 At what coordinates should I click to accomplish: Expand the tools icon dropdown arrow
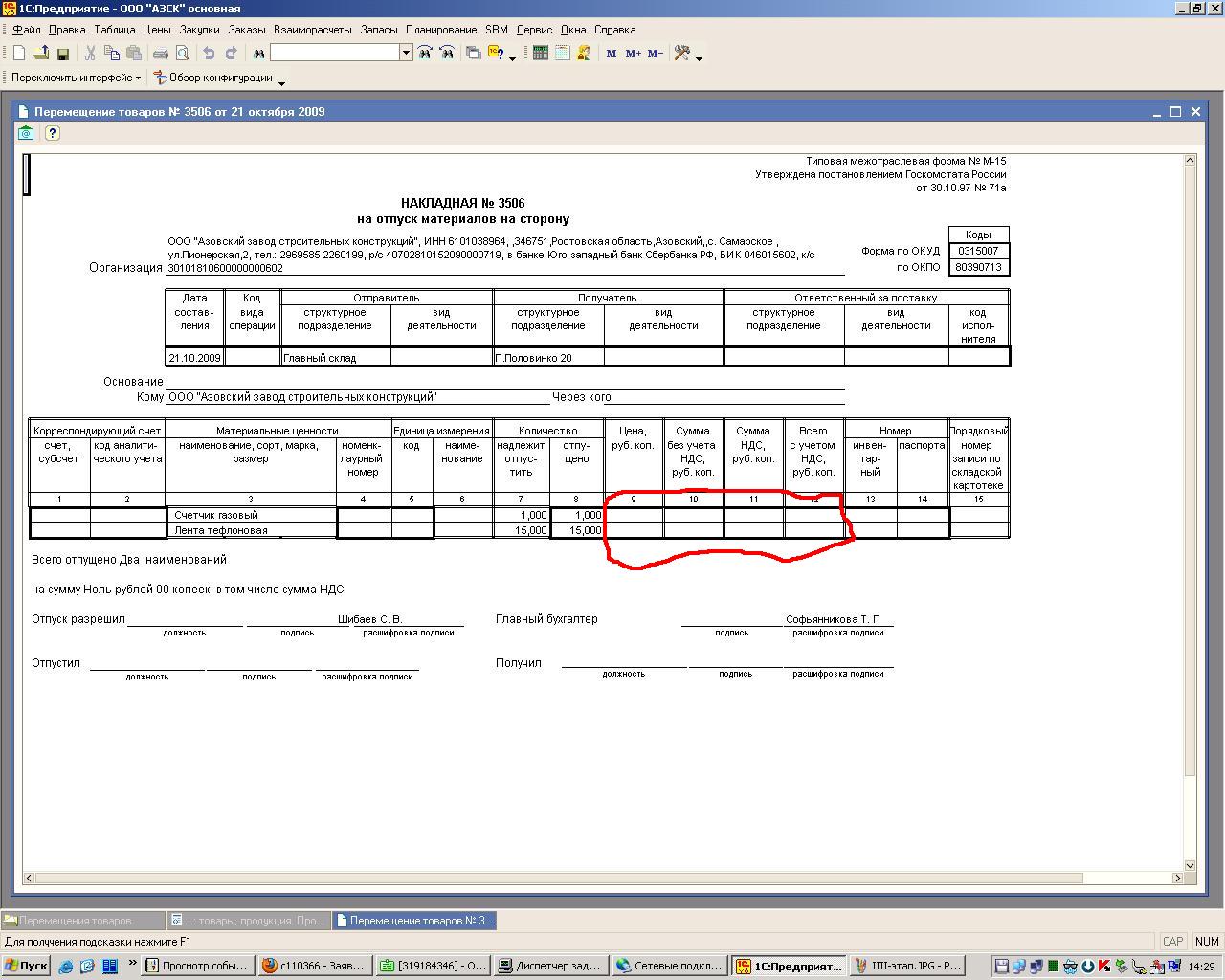pos(699,57)
